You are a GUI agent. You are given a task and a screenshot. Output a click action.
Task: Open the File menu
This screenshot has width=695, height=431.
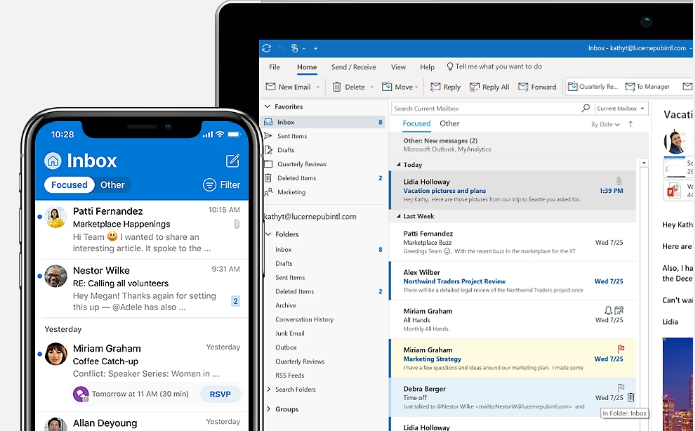(274, 67)
